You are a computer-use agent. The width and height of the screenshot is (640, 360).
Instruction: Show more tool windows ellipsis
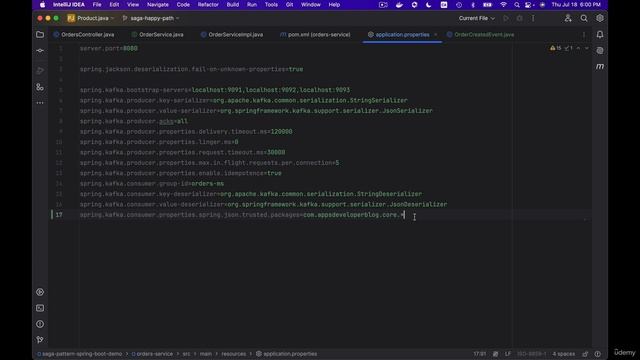(x=40, y=103)
